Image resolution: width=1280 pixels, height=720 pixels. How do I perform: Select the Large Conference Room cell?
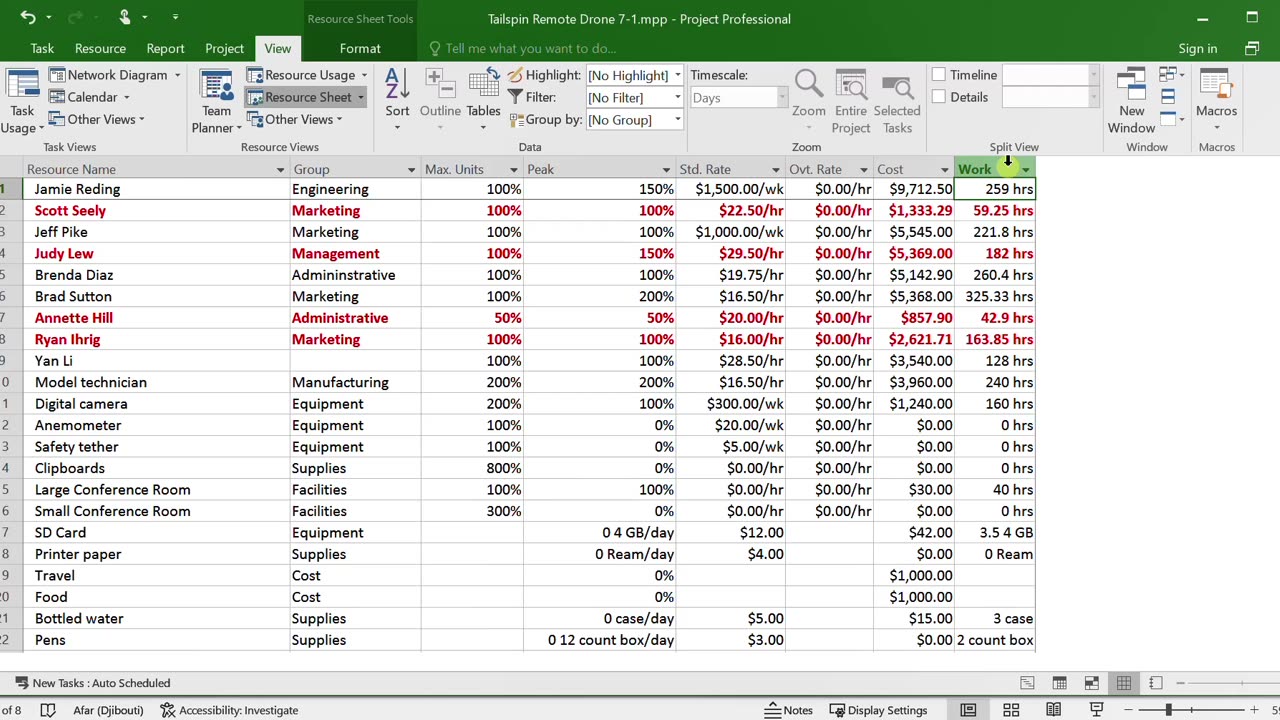(156, 490)
